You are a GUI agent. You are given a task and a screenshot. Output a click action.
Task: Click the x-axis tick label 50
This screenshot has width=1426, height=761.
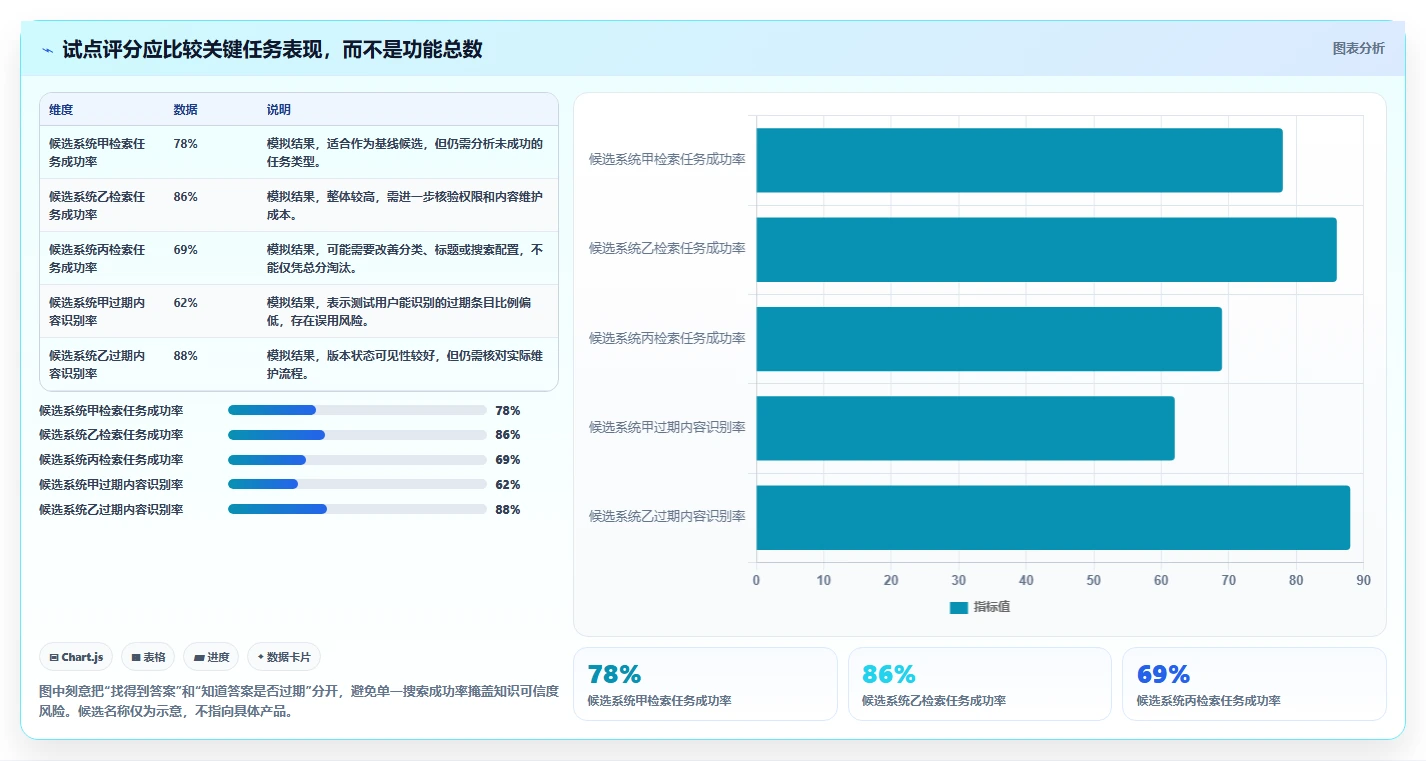tap(1093, 580)
